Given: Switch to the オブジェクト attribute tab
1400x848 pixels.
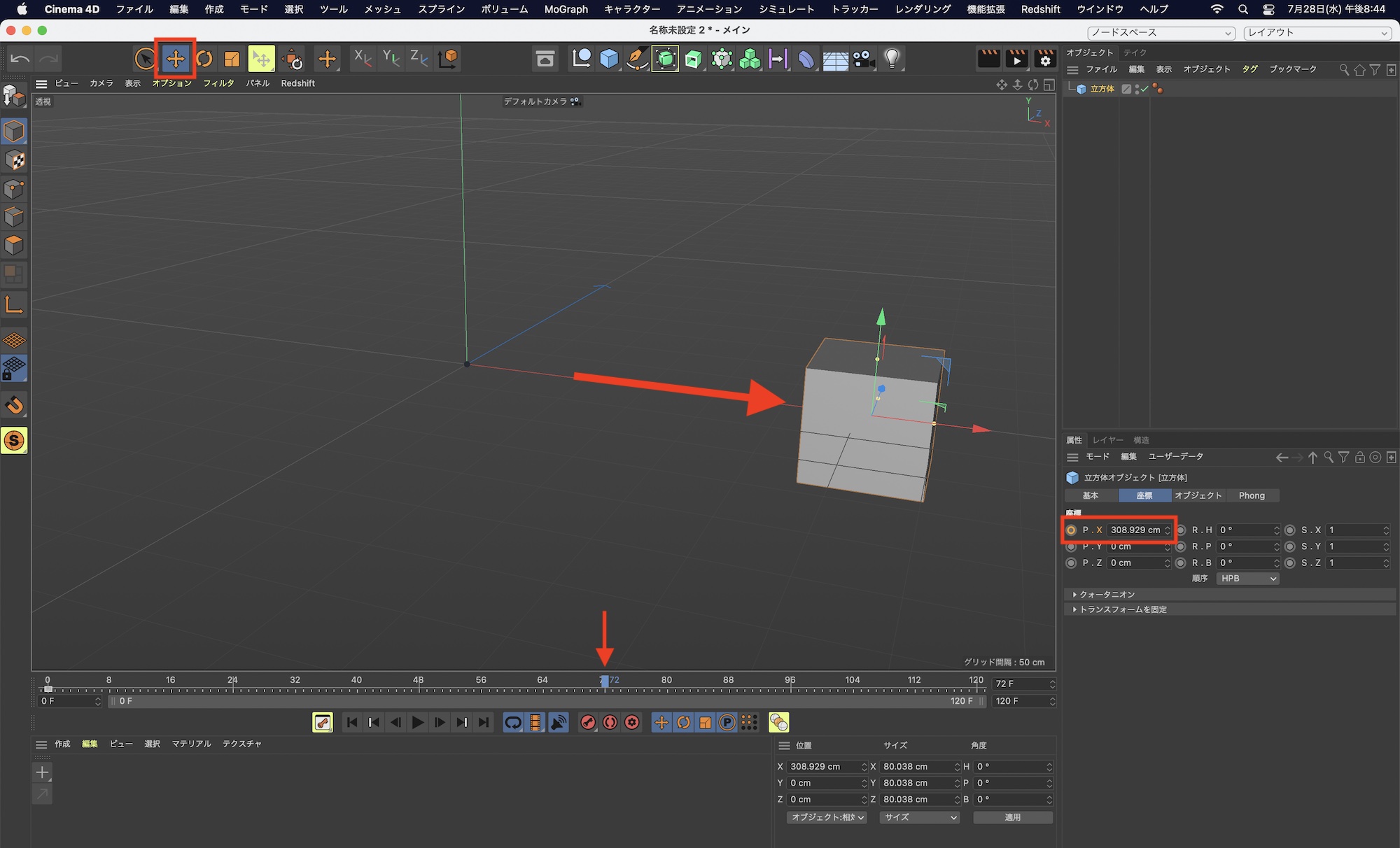Looking at the screenshot, I should 1198,495.
